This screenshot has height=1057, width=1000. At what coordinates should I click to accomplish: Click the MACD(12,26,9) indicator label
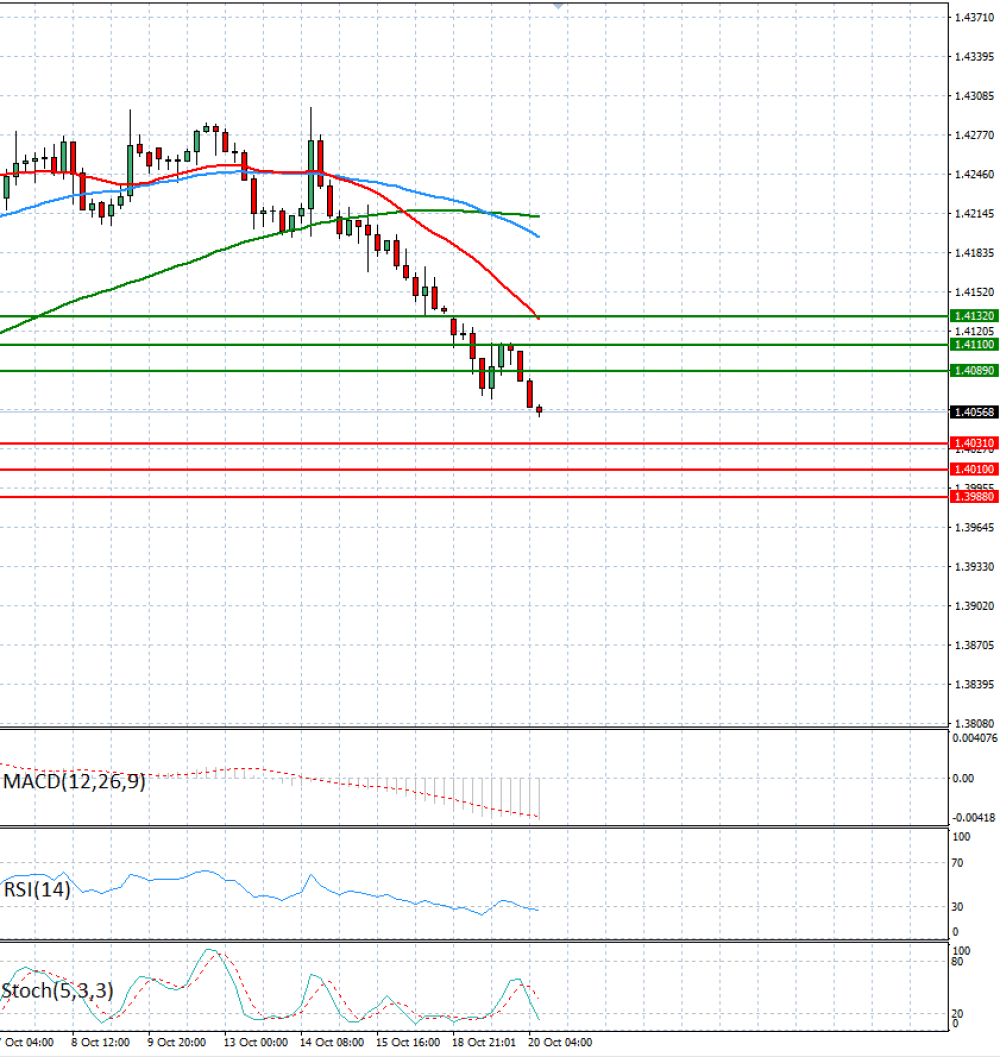tap(74, 782)
